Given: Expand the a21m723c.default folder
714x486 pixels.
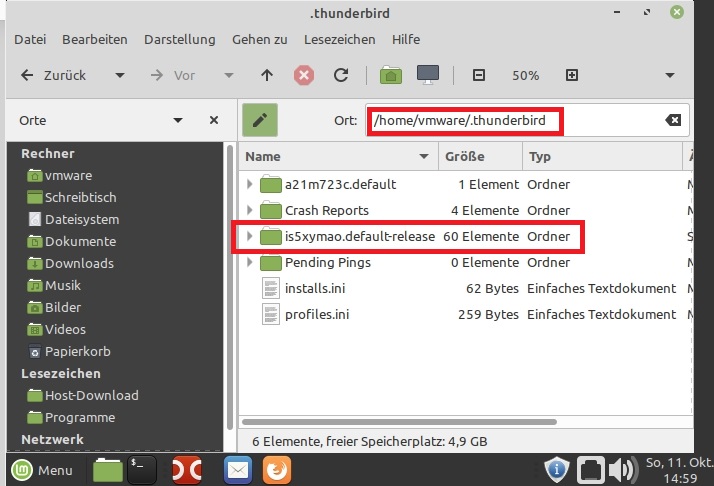Looking at the screenshot, I should click(x=250, y=184).
